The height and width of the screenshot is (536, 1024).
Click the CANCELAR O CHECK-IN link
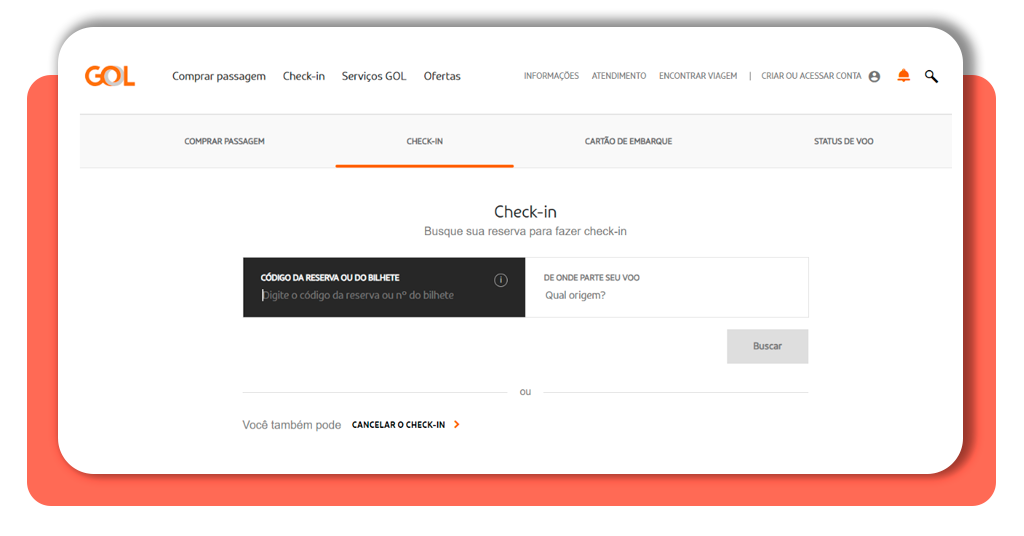point(398,424)
